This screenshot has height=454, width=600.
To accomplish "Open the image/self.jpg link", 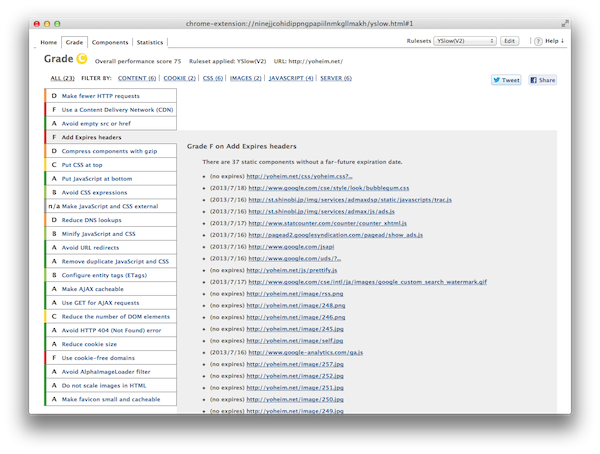I will [x=295, y=341].
